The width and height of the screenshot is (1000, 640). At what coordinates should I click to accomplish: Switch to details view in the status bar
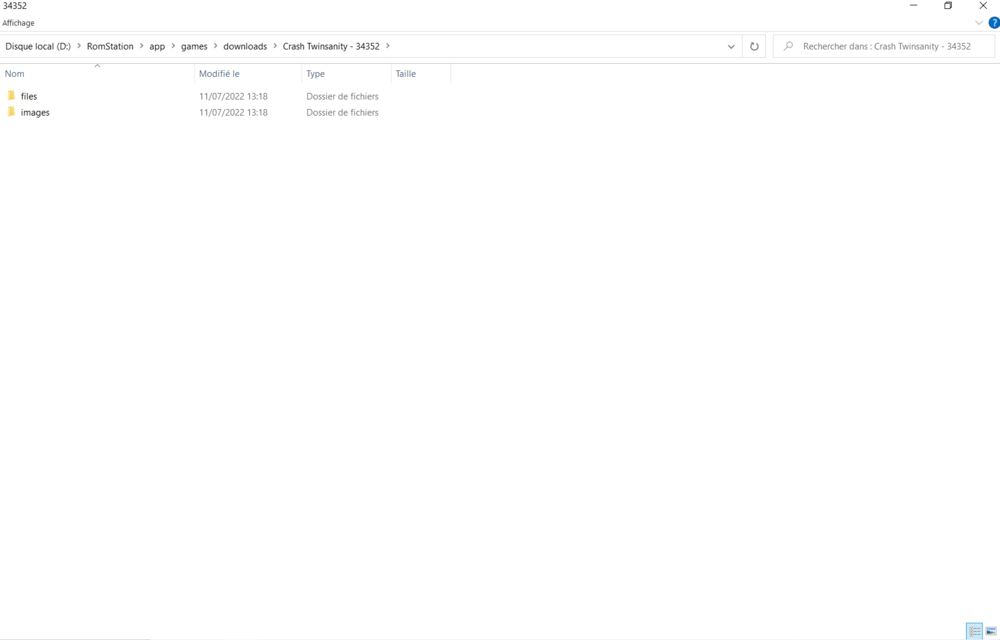click(974, 631)
